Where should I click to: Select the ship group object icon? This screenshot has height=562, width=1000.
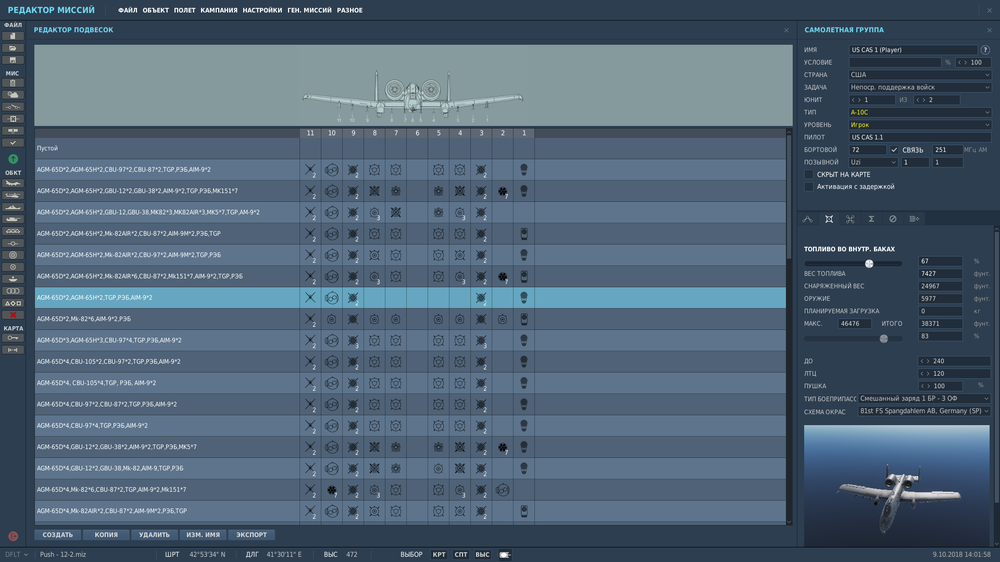12,207
